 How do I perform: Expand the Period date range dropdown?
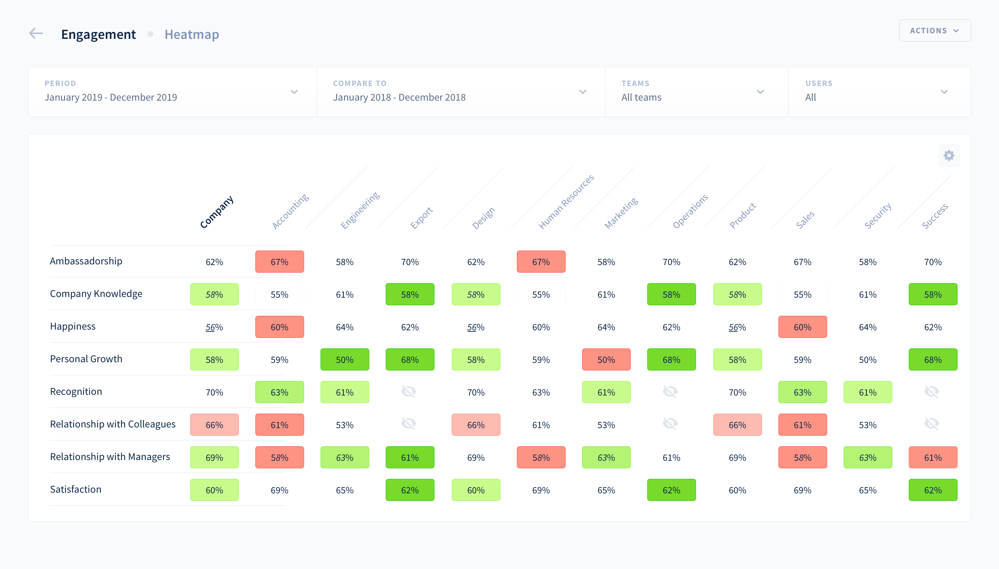pyautogui.click(x=172, y=92)
